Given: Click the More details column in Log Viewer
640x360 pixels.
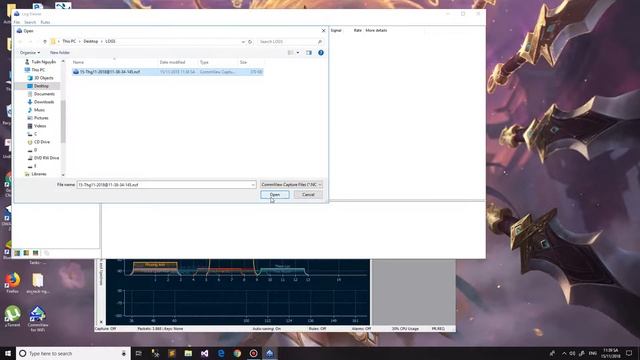Looking at the screenshot, I should tap(376, 30).
